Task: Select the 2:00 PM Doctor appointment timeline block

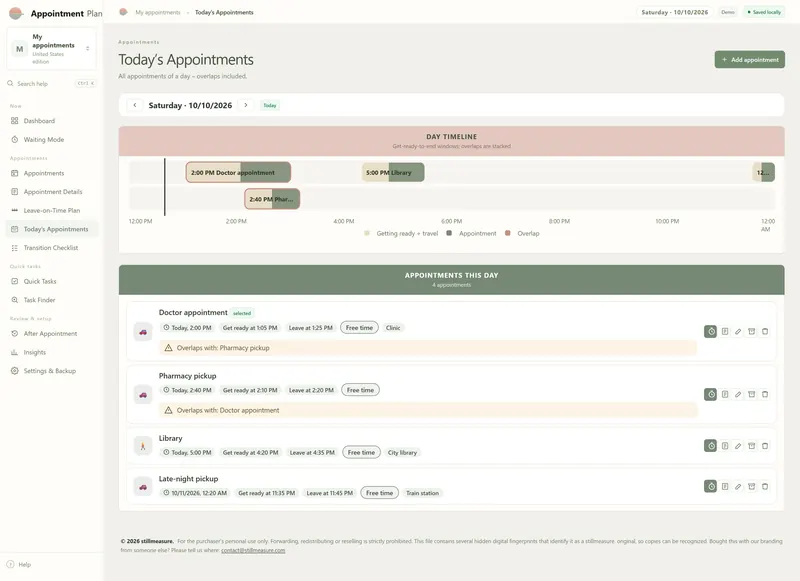Action: pos(238,172)
